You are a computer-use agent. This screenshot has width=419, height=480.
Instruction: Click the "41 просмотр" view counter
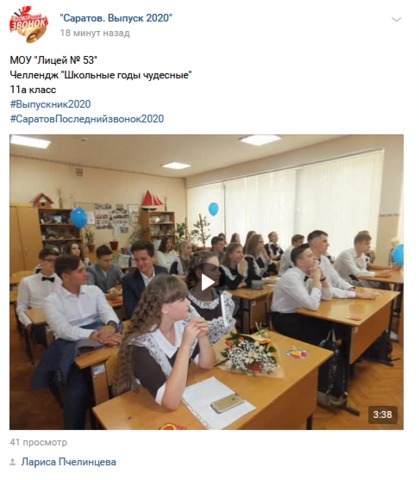[x=38, y=442]
